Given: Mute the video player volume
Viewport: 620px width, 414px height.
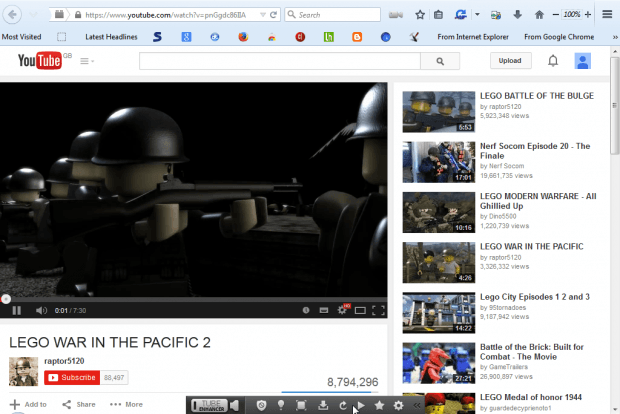Looking at the screenshot, I should coord(42,310).
